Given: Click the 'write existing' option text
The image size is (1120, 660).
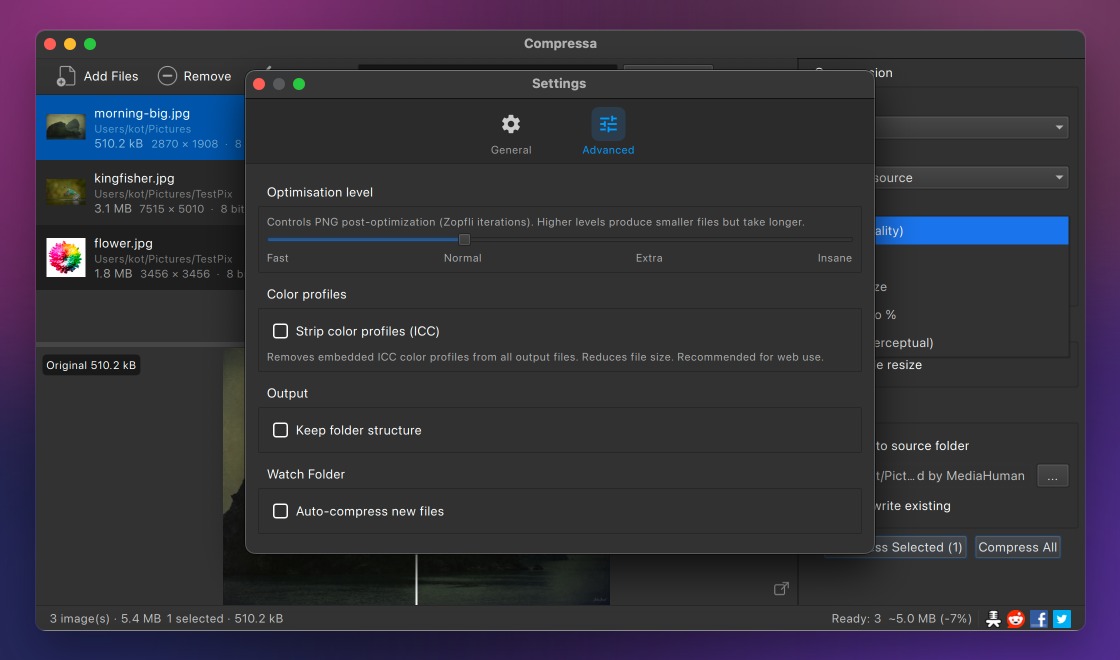Looking at the screenshot, I should [913, 506].
